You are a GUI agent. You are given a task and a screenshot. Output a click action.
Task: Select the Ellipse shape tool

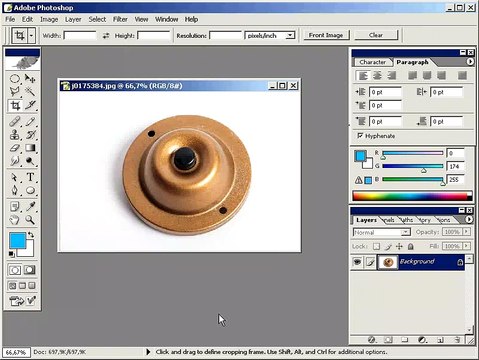(30, 190)
